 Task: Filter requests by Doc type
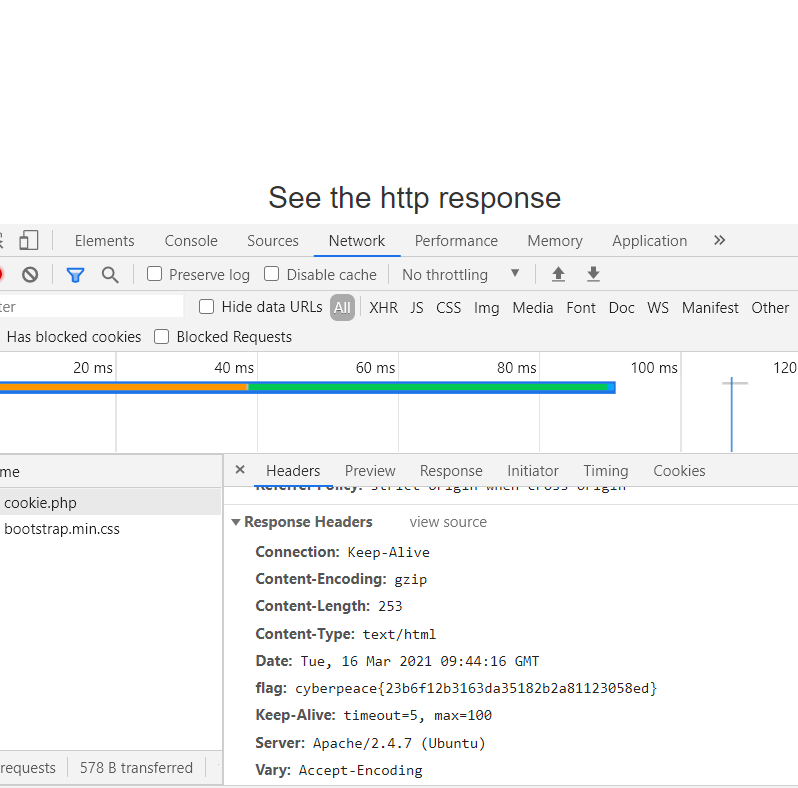621,307
